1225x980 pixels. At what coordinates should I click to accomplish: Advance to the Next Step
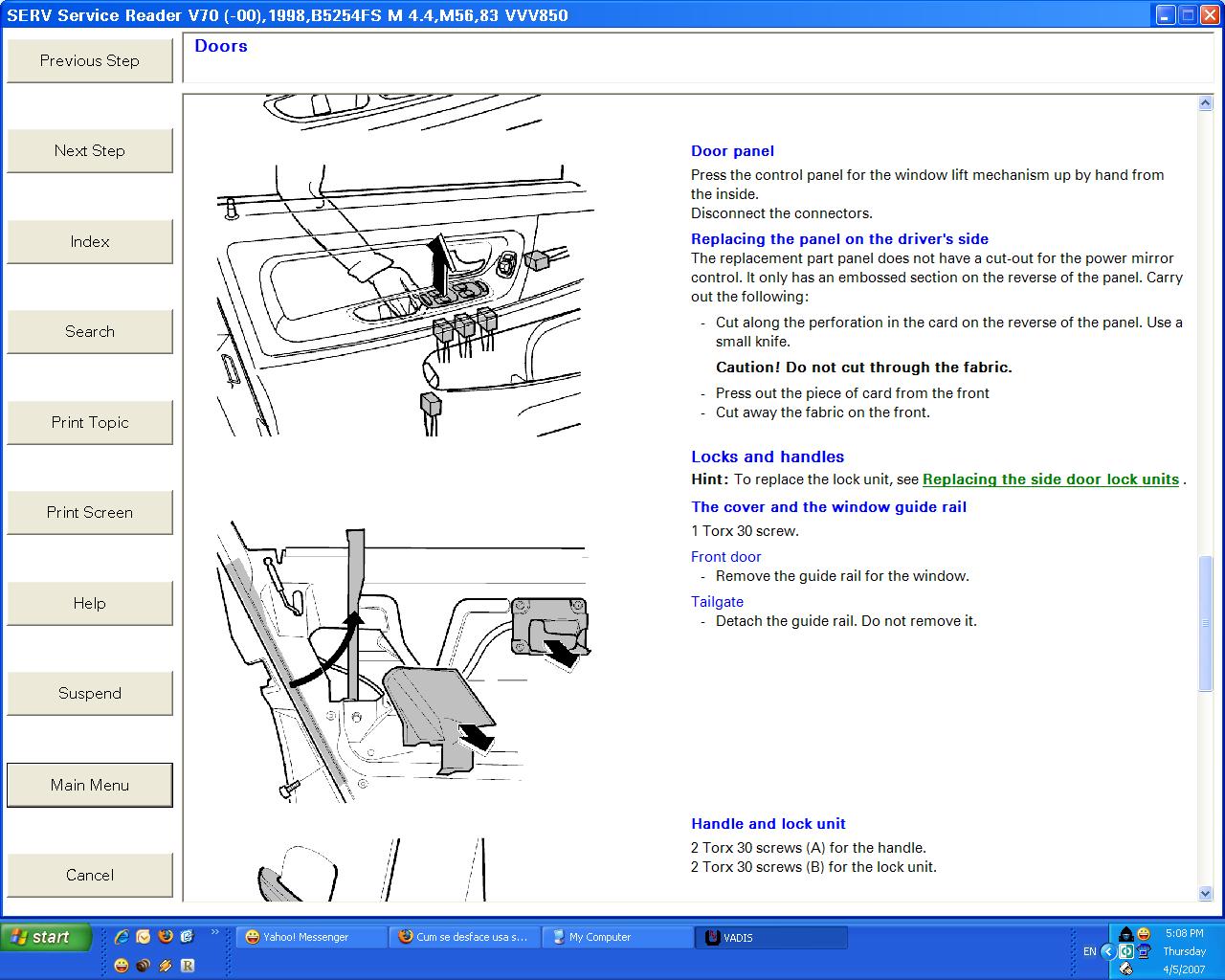click(90, 151)
